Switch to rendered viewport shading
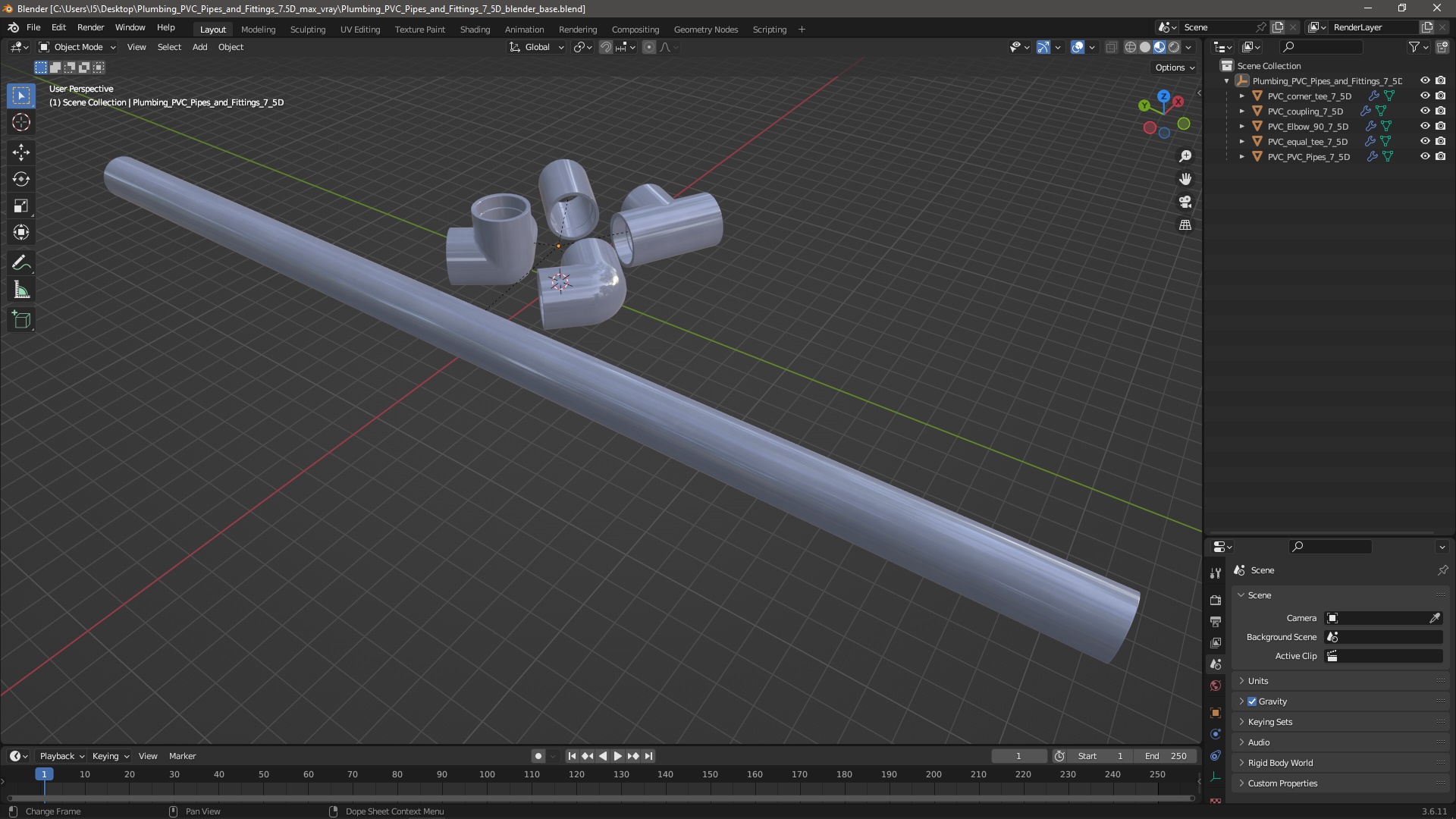Viewport: 1456px width, 819px height. point(1174,47)
